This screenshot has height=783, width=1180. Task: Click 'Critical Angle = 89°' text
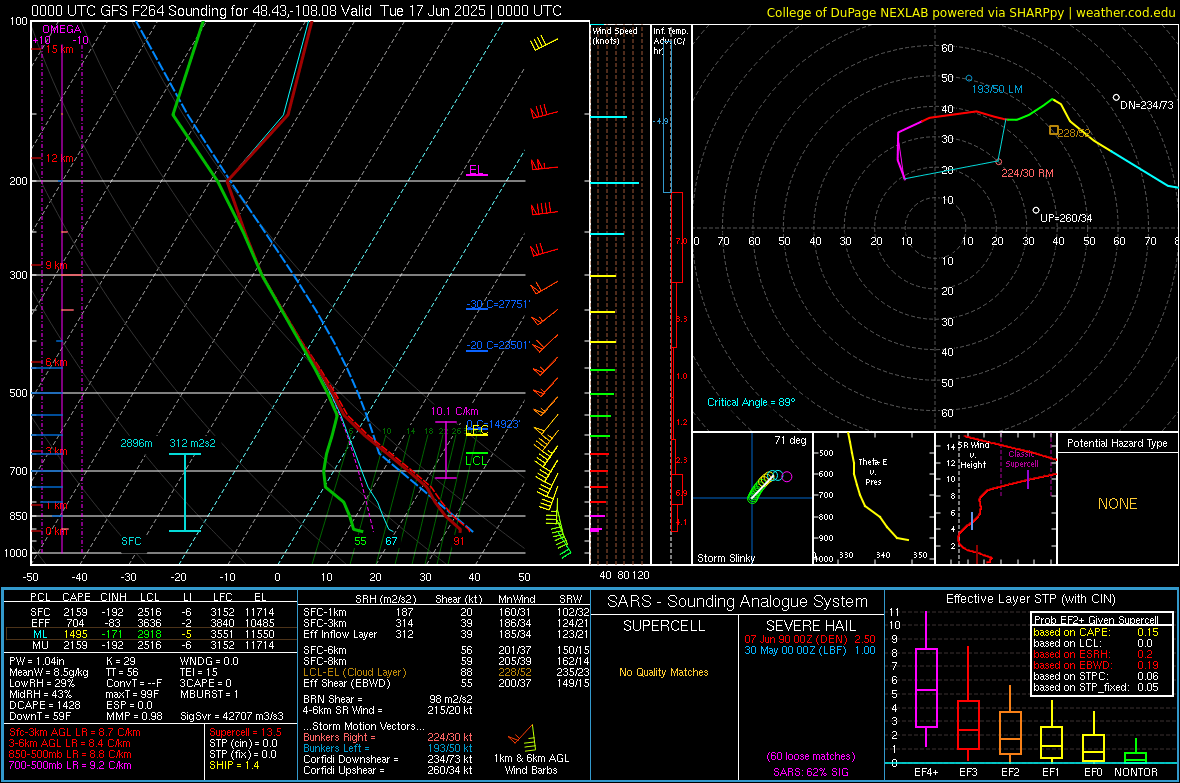pyautogui.click(x=751, y=402)
